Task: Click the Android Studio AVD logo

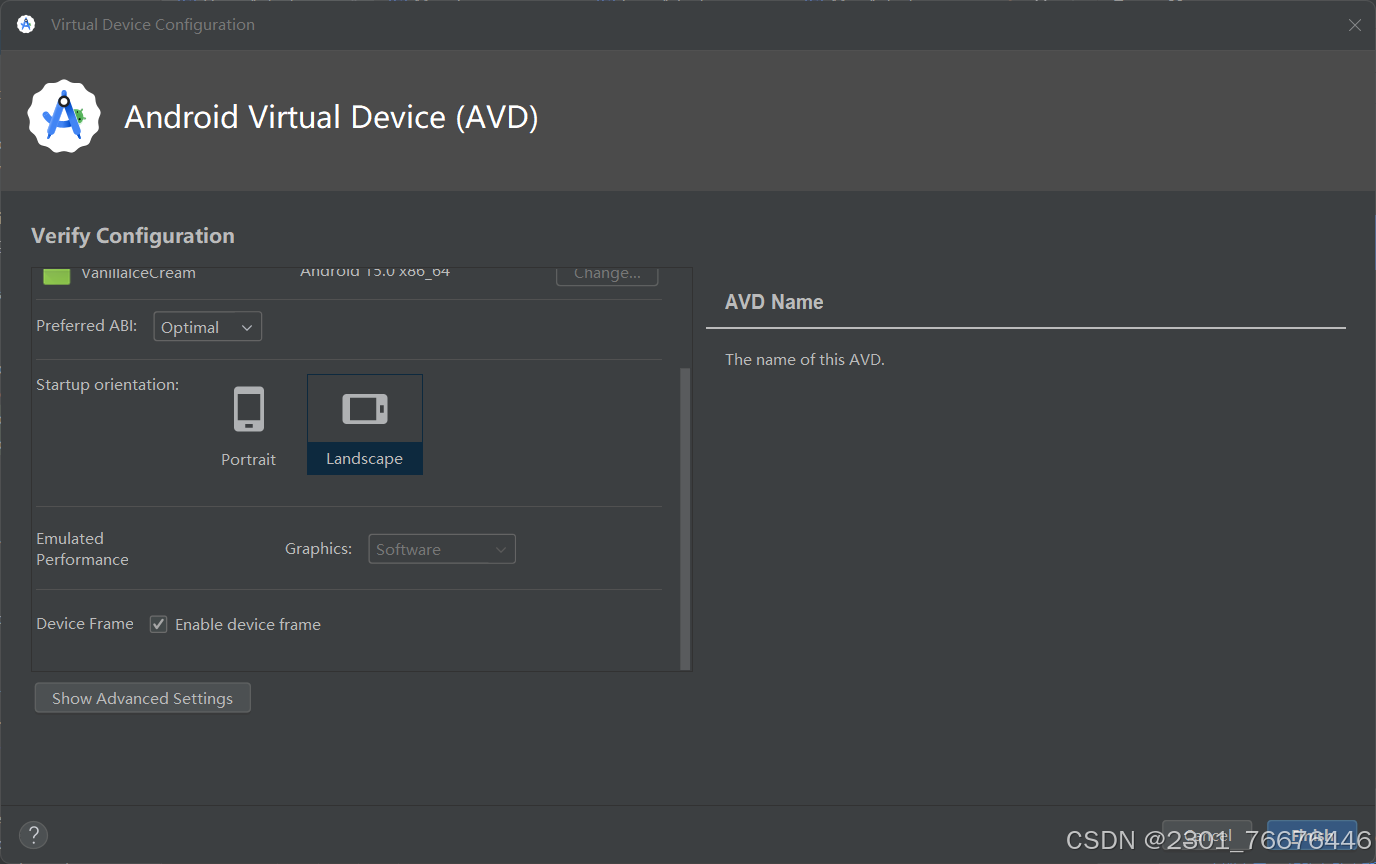Action: pos(64,117)
